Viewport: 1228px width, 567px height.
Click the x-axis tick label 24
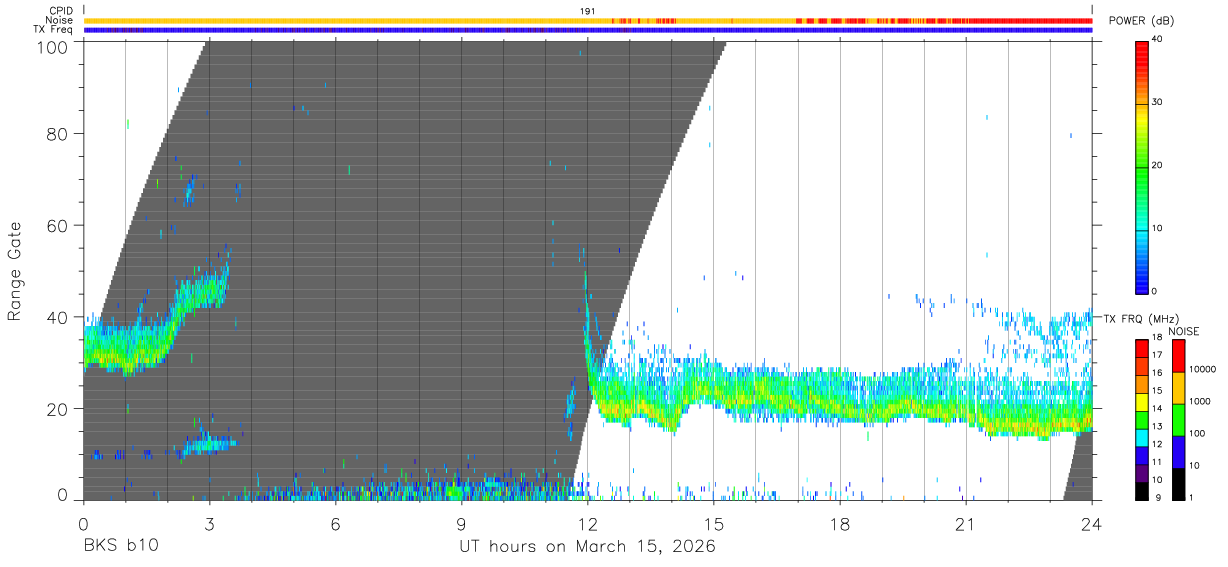coord(1092,524)
